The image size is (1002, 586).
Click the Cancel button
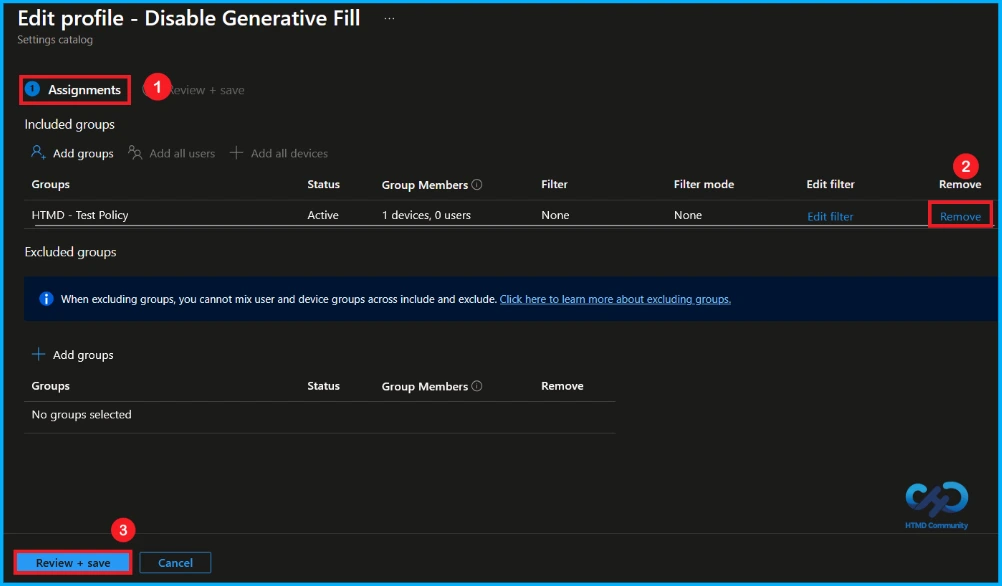point(175,562)
